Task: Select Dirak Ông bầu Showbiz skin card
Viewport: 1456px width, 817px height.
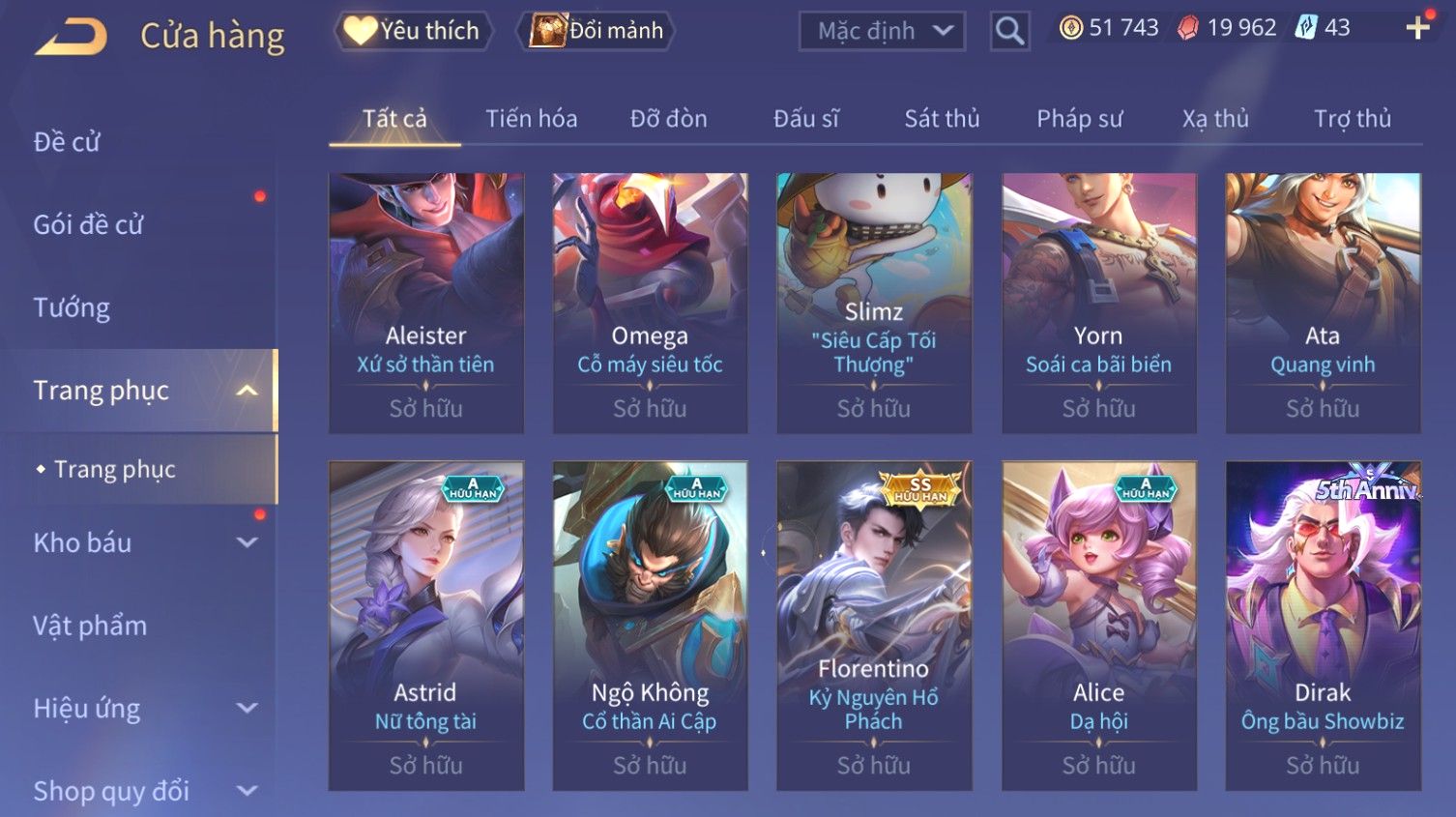Action: (x=1323, y=626)
